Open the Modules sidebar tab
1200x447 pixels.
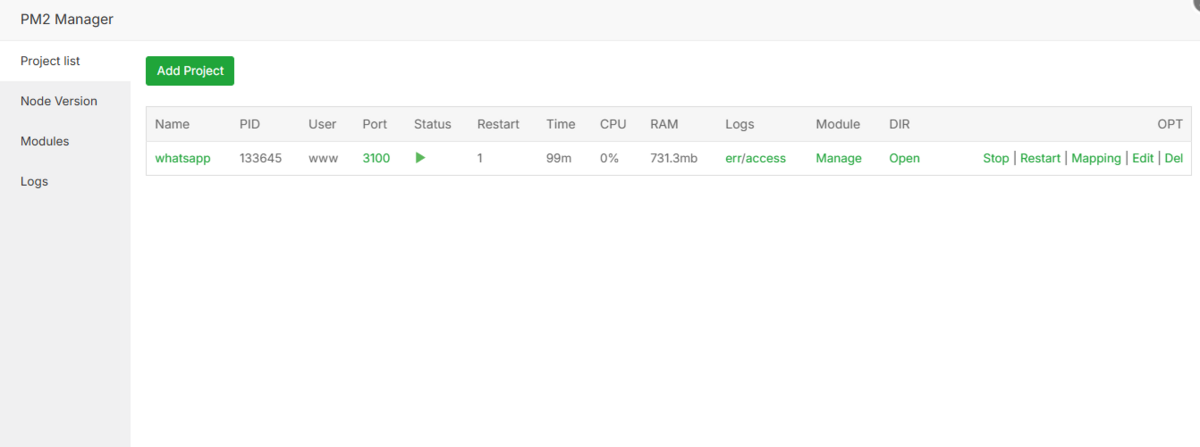point(45,141)
